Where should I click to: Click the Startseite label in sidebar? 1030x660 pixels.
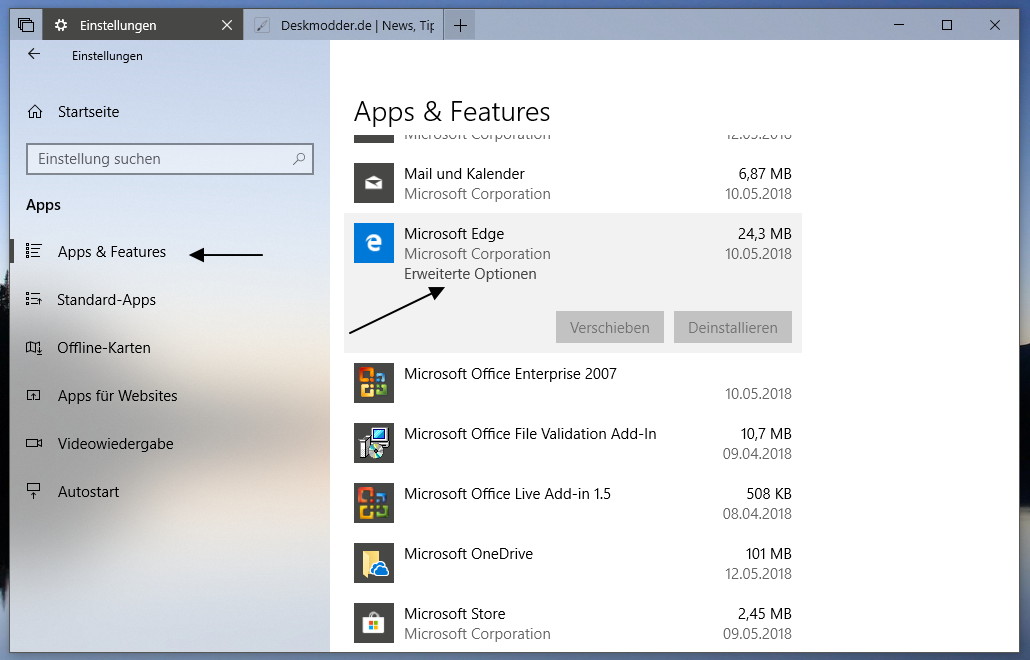click(89, 112)
